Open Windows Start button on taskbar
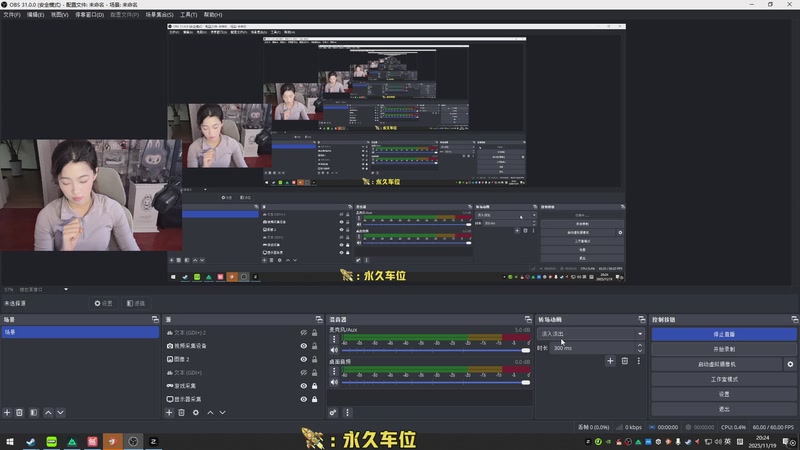800x450 pixels. click(10, 441)
